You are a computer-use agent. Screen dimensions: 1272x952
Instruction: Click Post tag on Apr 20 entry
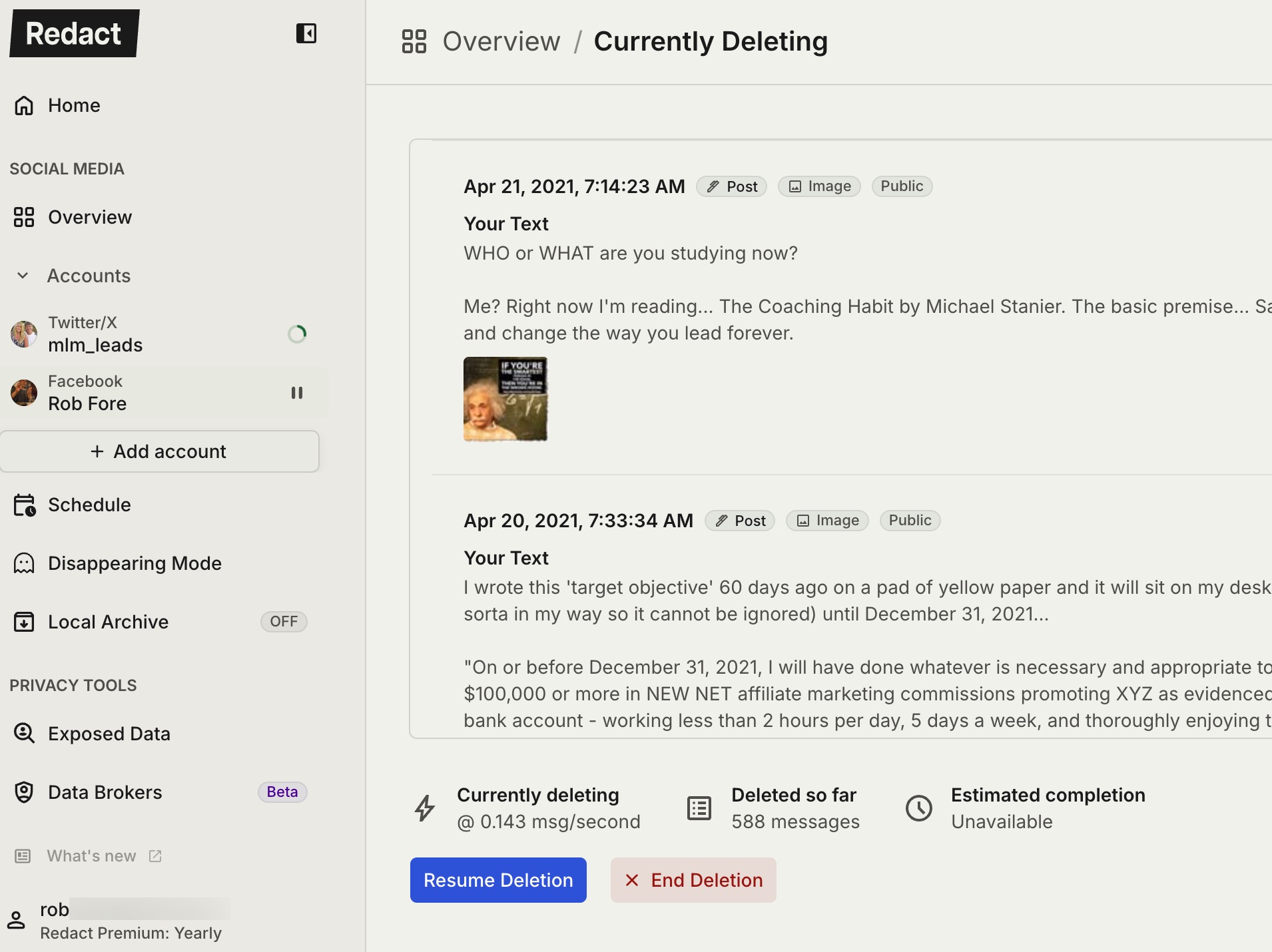pyautogui.click(x=741, y=521)
